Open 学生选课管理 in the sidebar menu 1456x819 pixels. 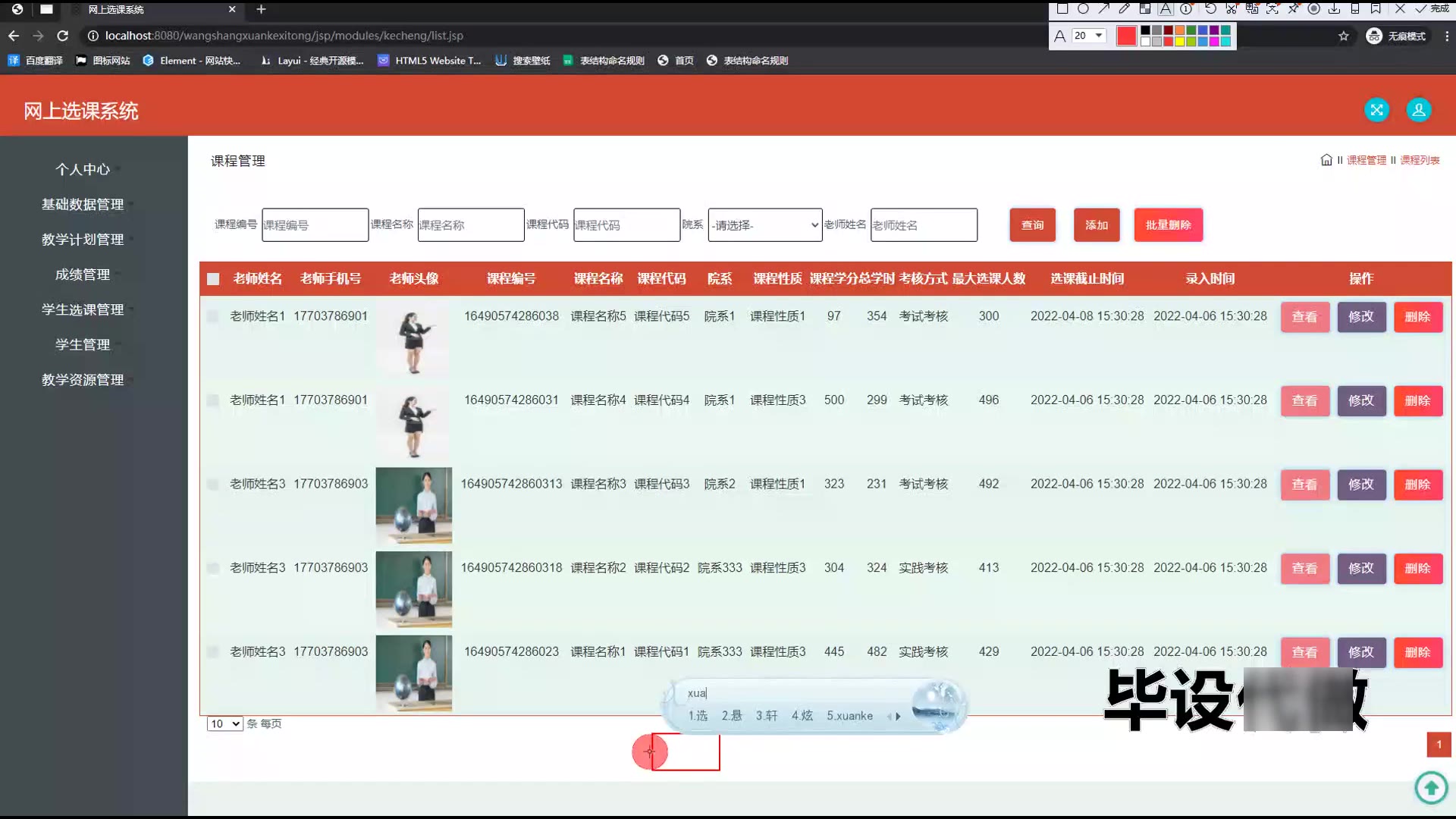click(83, 309)
